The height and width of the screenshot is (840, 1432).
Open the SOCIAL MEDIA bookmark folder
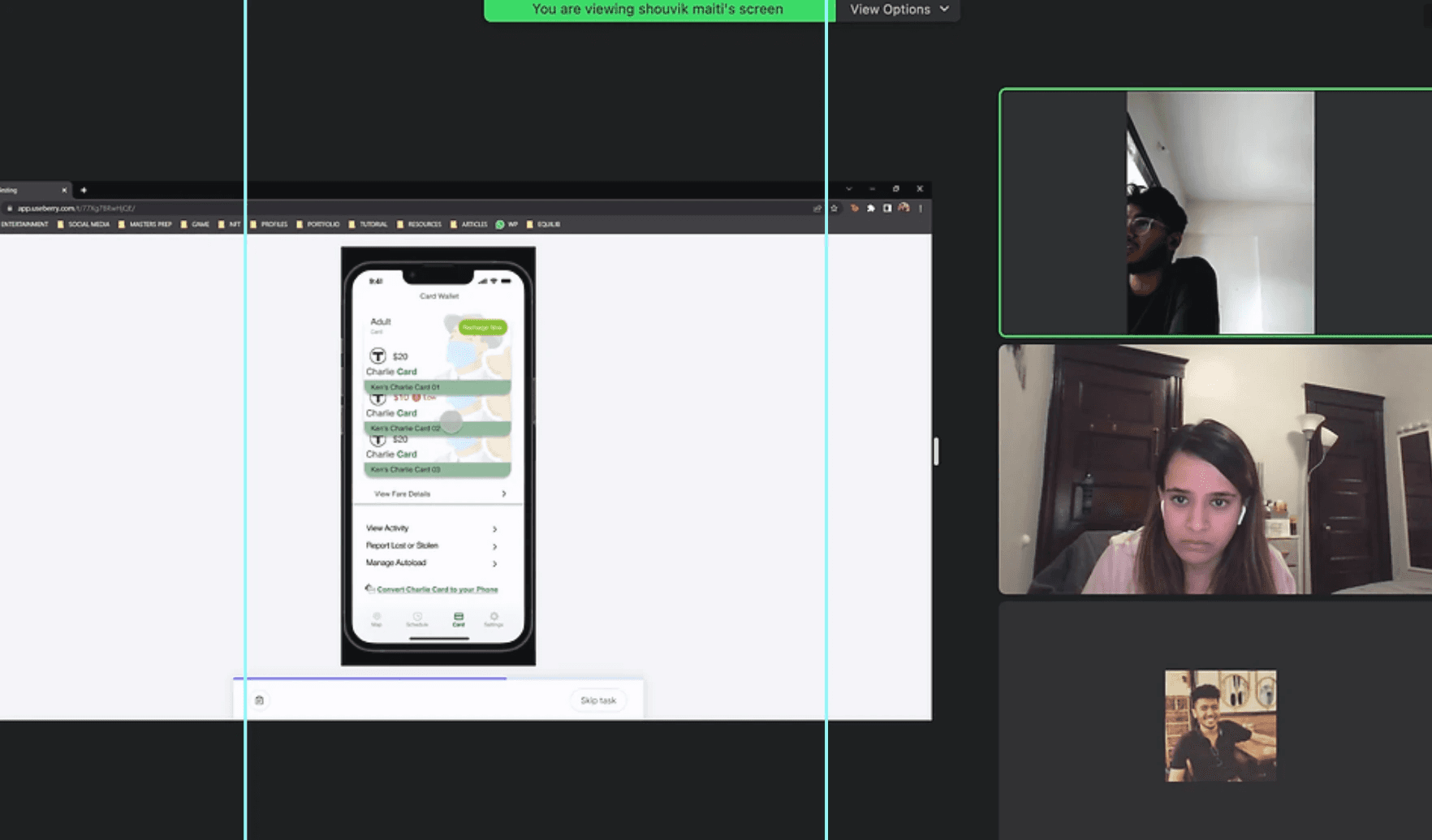pyautogui.click(x=84, y=224)
